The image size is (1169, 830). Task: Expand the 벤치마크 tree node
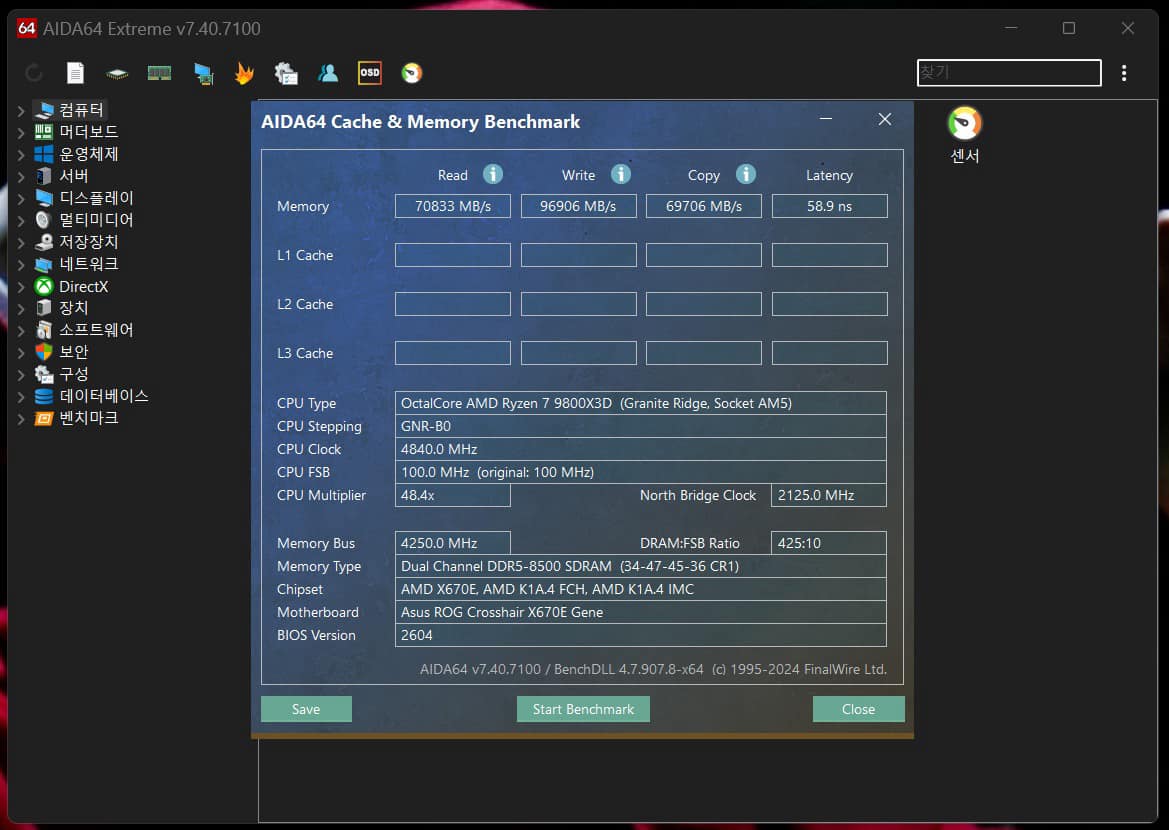[x=21, y=418]
